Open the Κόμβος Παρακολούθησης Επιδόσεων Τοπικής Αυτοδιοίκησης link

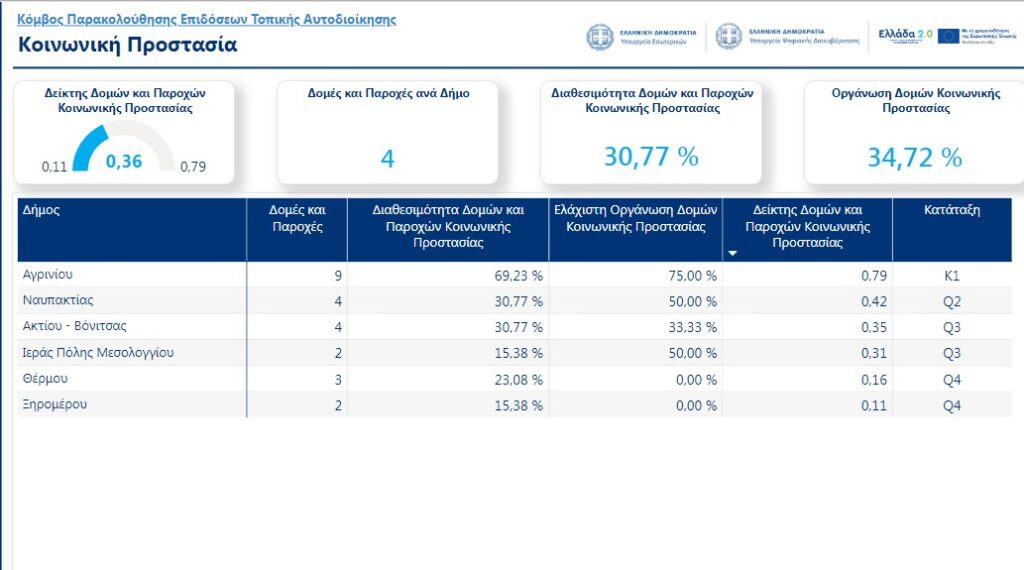click(x=207, y=19)
